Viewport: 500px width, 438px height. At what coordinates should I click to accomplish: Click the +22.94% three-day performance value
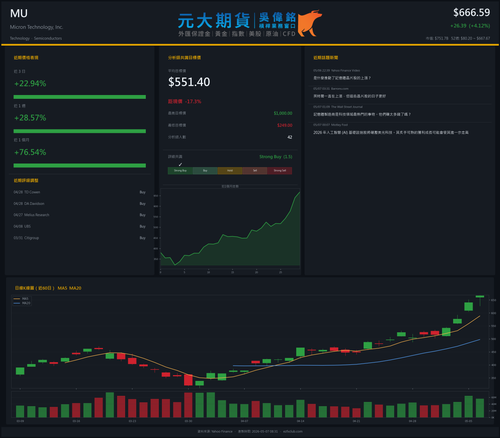30,83
